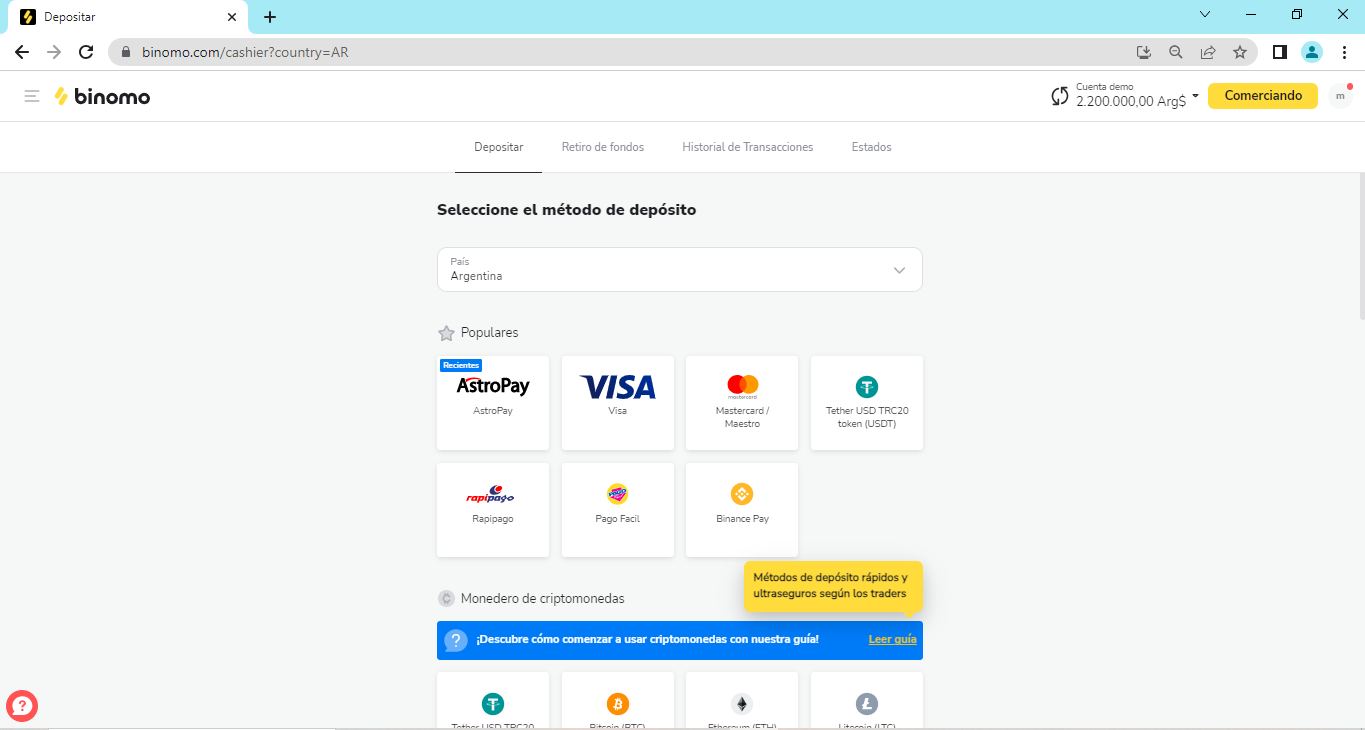The height and width of the screenshot is (730, 1365).
Task: Select Litecoin (LTC) crypto wallet icon
Action: pos(866,703)
